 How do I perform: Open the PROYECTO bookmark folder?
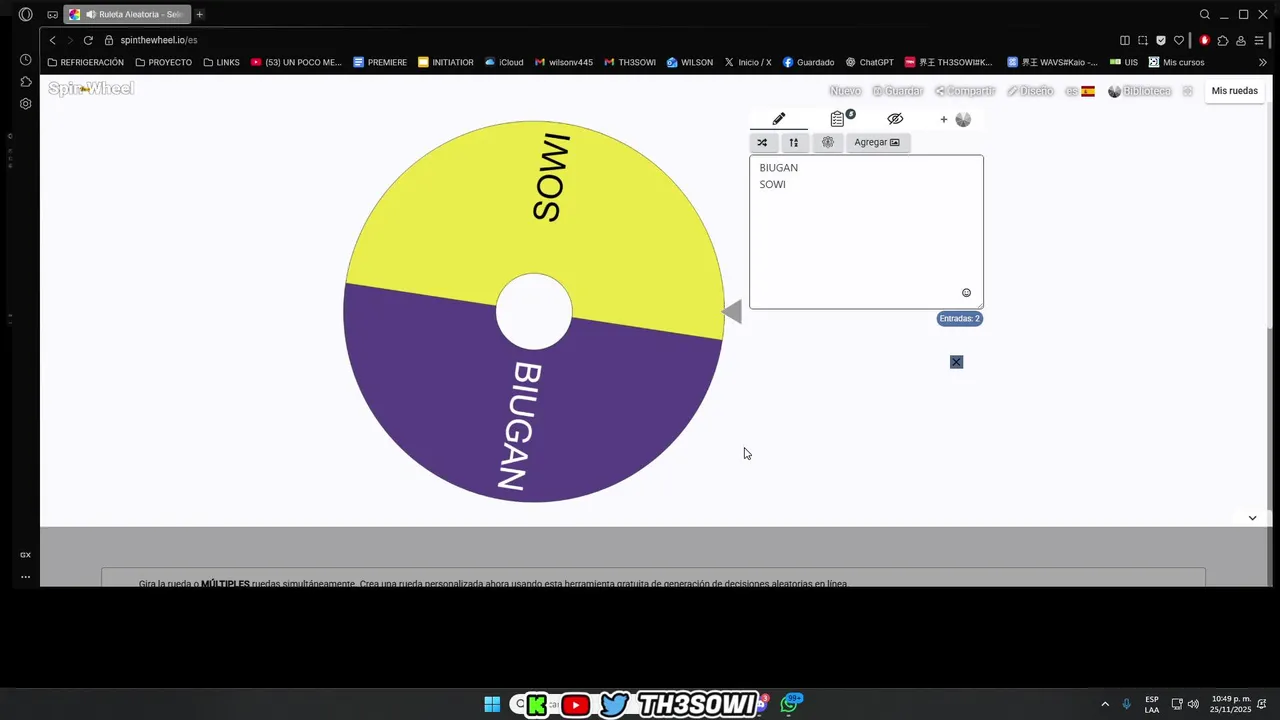click(x=163, y=62)
